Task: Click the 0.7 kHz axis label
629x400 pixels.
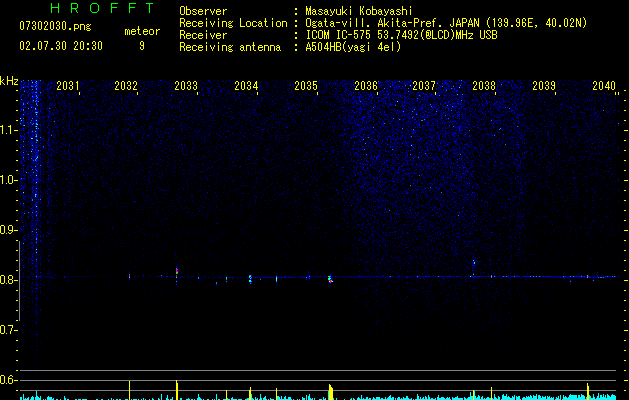Action: pos(8,330)
